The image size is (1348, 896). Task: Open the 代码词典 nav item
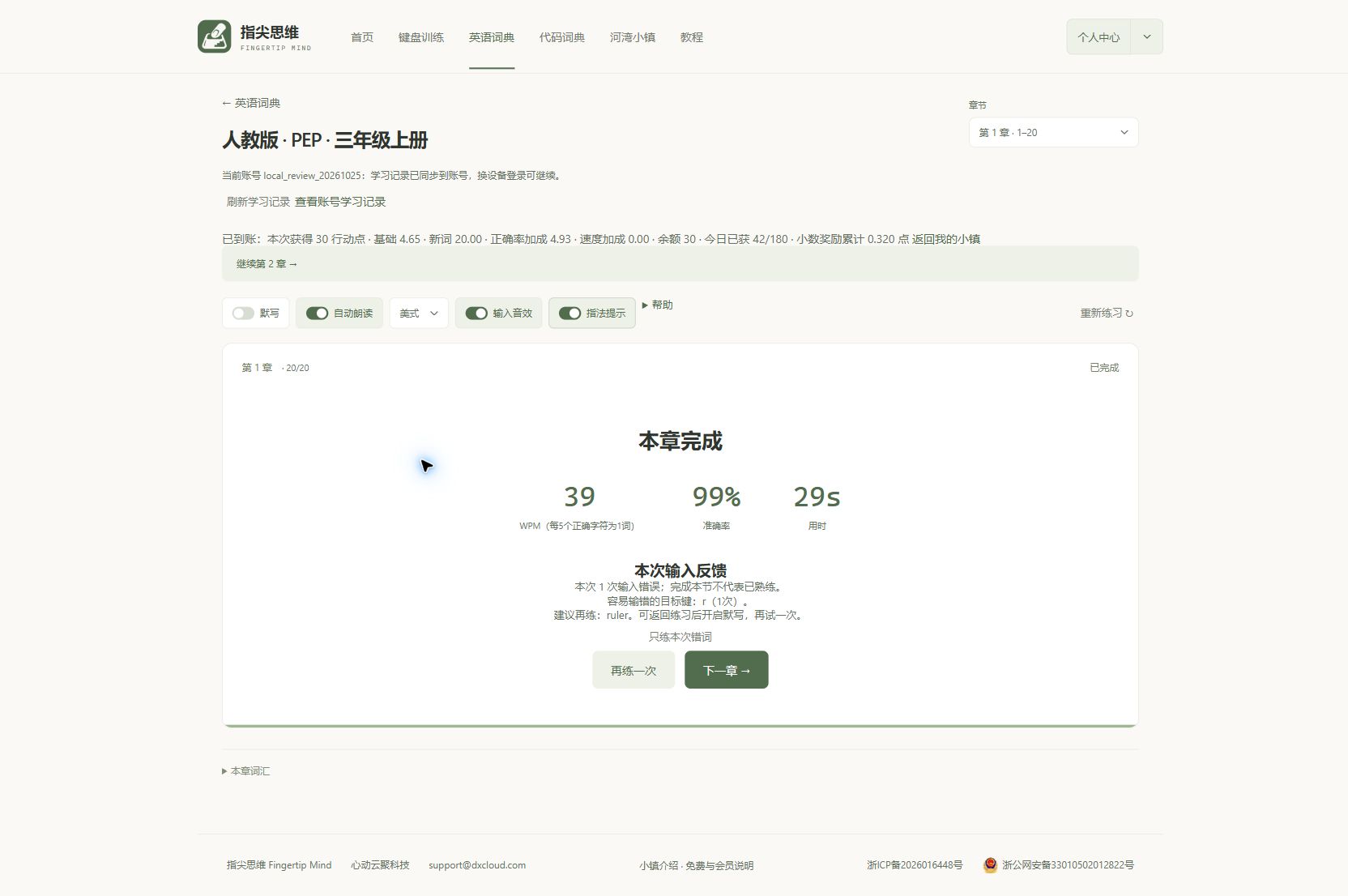[562, 37]
